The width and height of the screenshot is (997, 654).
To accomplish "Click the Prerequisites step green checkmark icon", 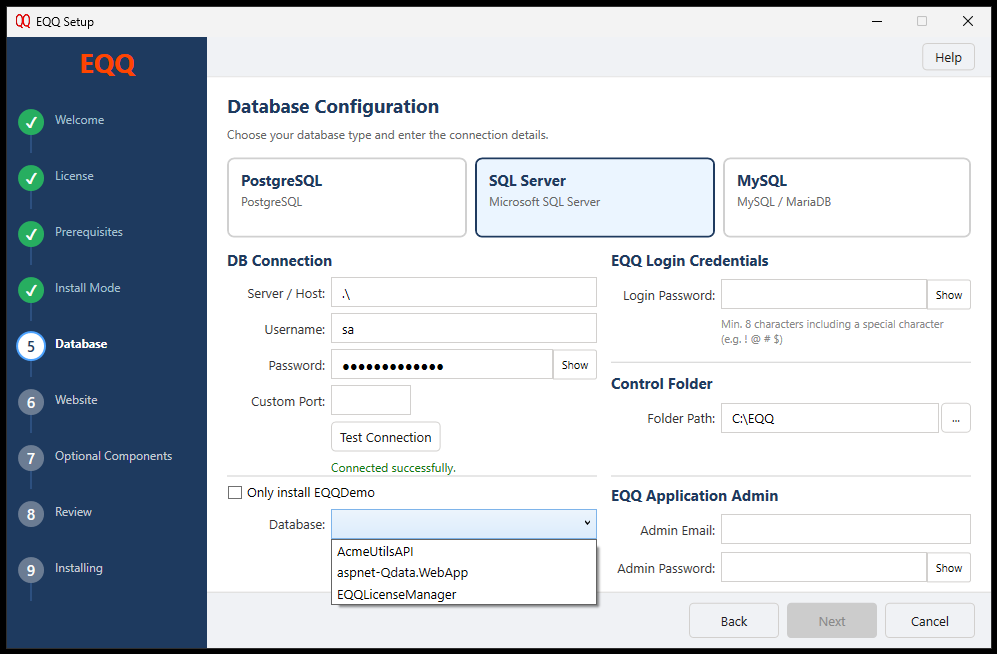I will tap(31, 234).
